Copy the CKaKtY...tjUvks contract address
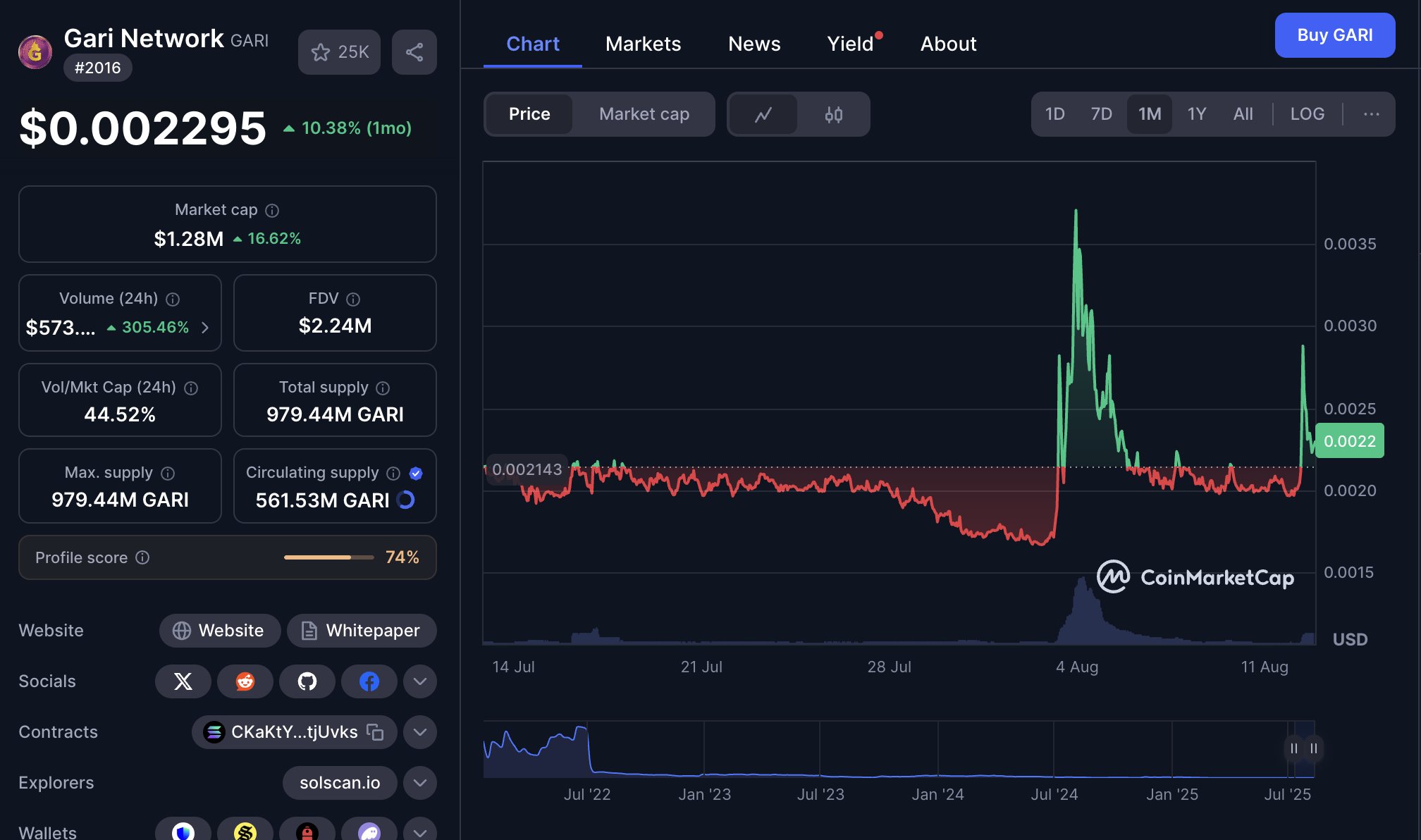This screenshot has width=1421, height=840. [375, 732]
